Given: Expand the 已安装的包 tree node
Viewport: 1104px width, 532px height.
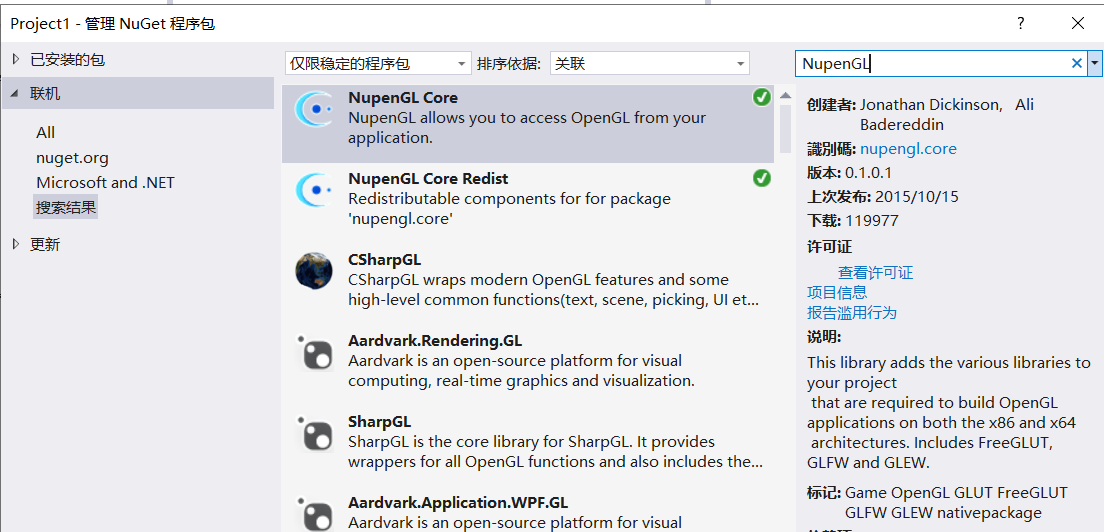Looking at the screenshot, I should pos(15,60).
